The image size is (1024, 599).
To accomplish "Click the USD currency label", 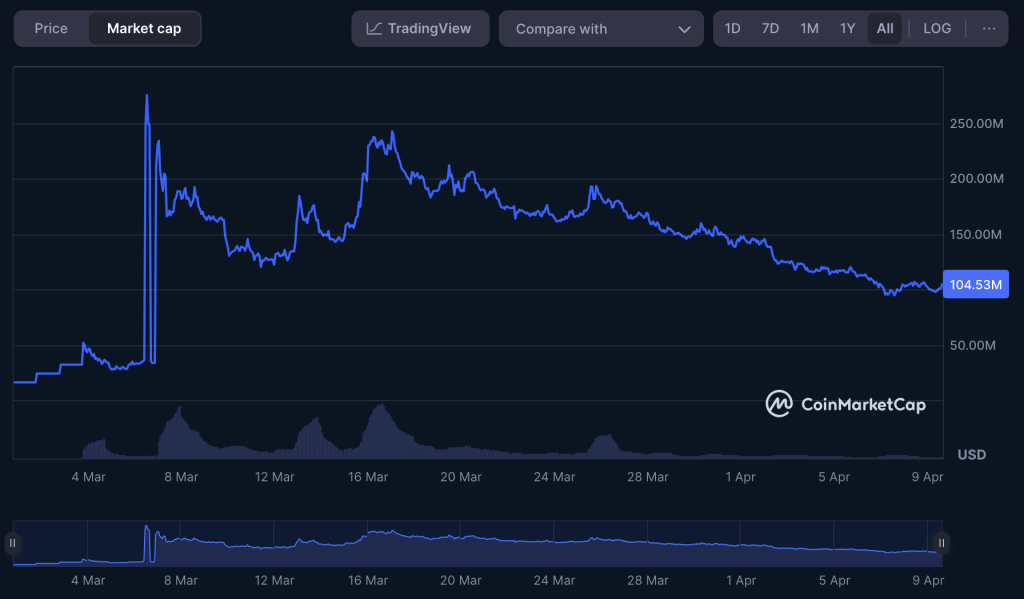I will pyautogui.click(x=969, y=455).
